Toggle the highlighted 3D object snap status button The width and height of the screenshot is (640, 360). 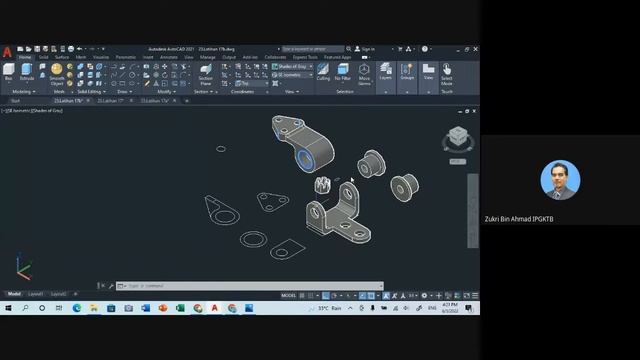click(371, 296)
